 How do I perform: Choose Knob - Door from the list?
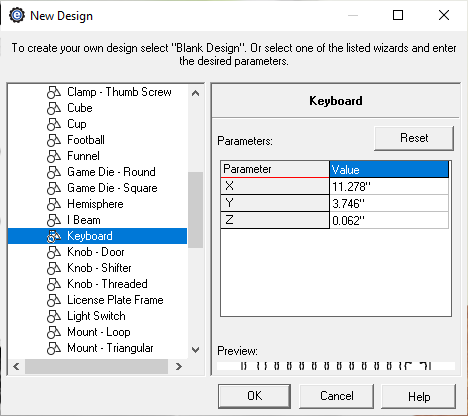tap(96, 252)
